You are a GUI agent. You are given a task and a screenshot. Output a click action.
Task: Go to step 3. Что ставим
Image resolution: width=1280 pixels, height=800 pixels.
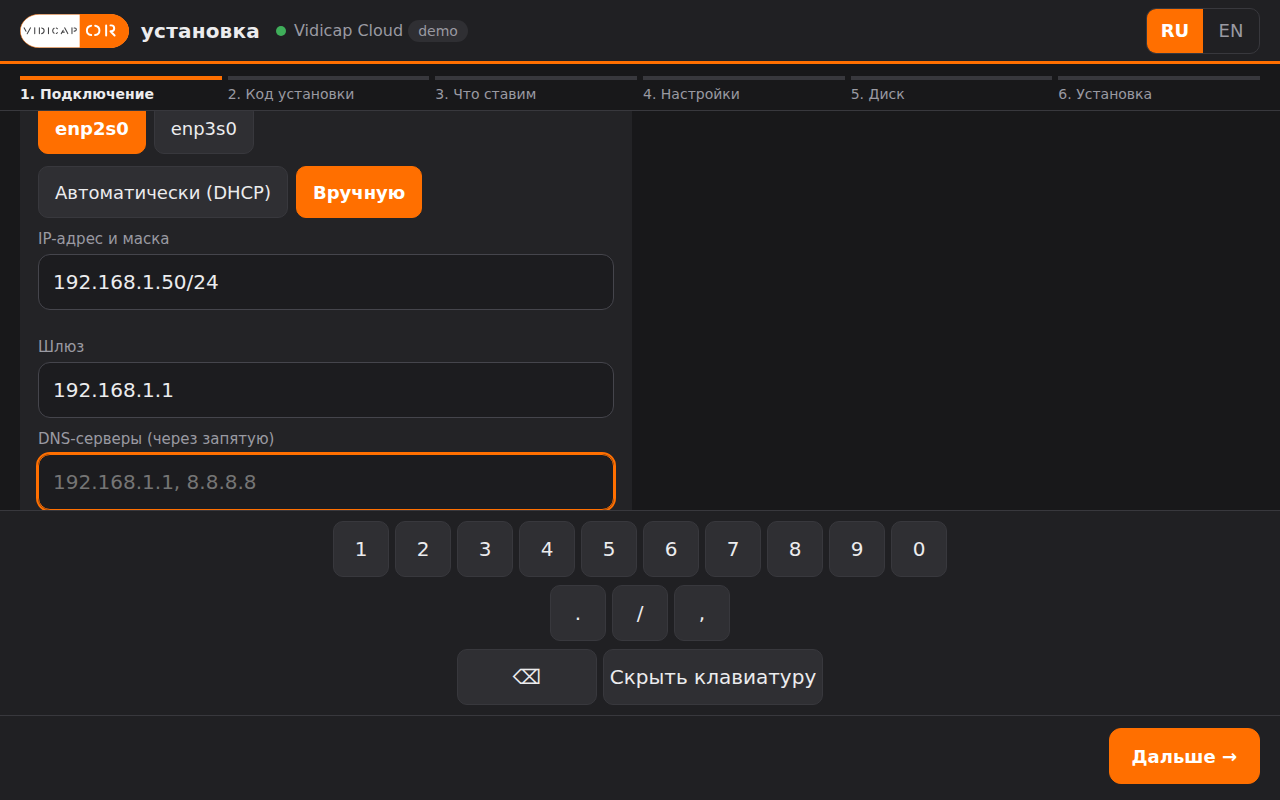coord(536,90)
